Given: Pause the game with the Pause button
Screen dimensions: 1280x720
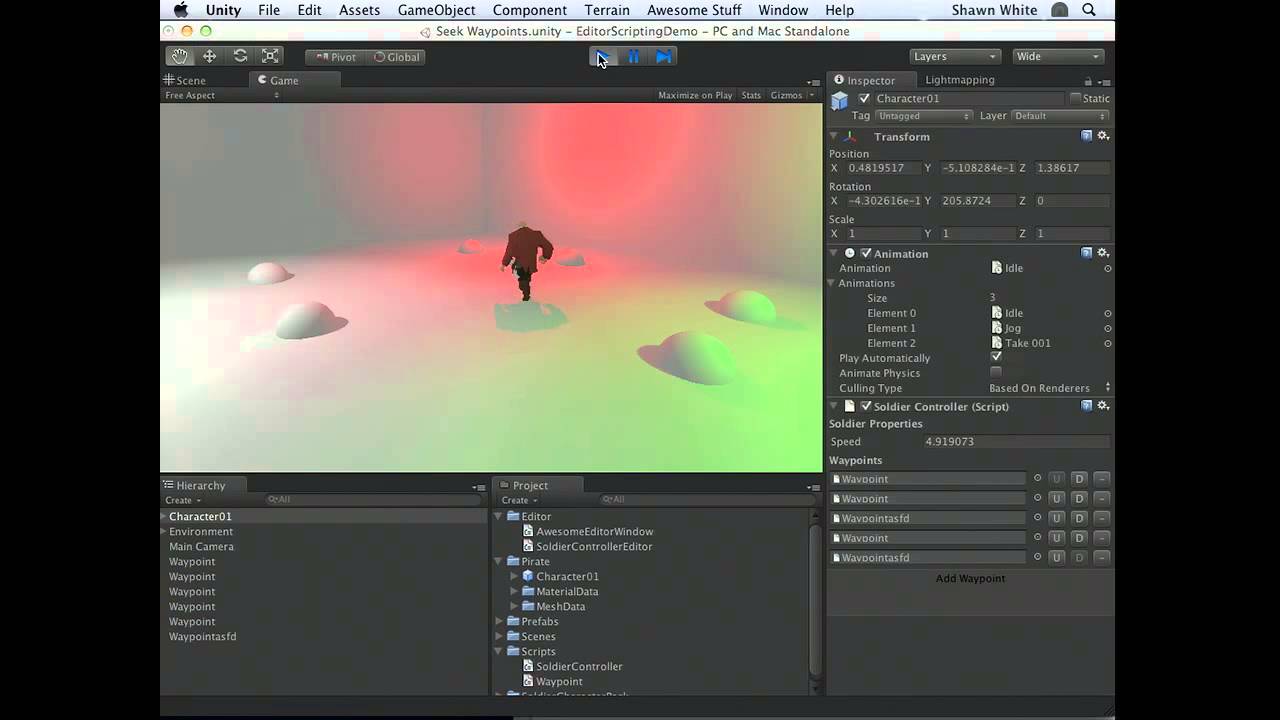Looking at the screenshot, I should (x=633, y=57).
